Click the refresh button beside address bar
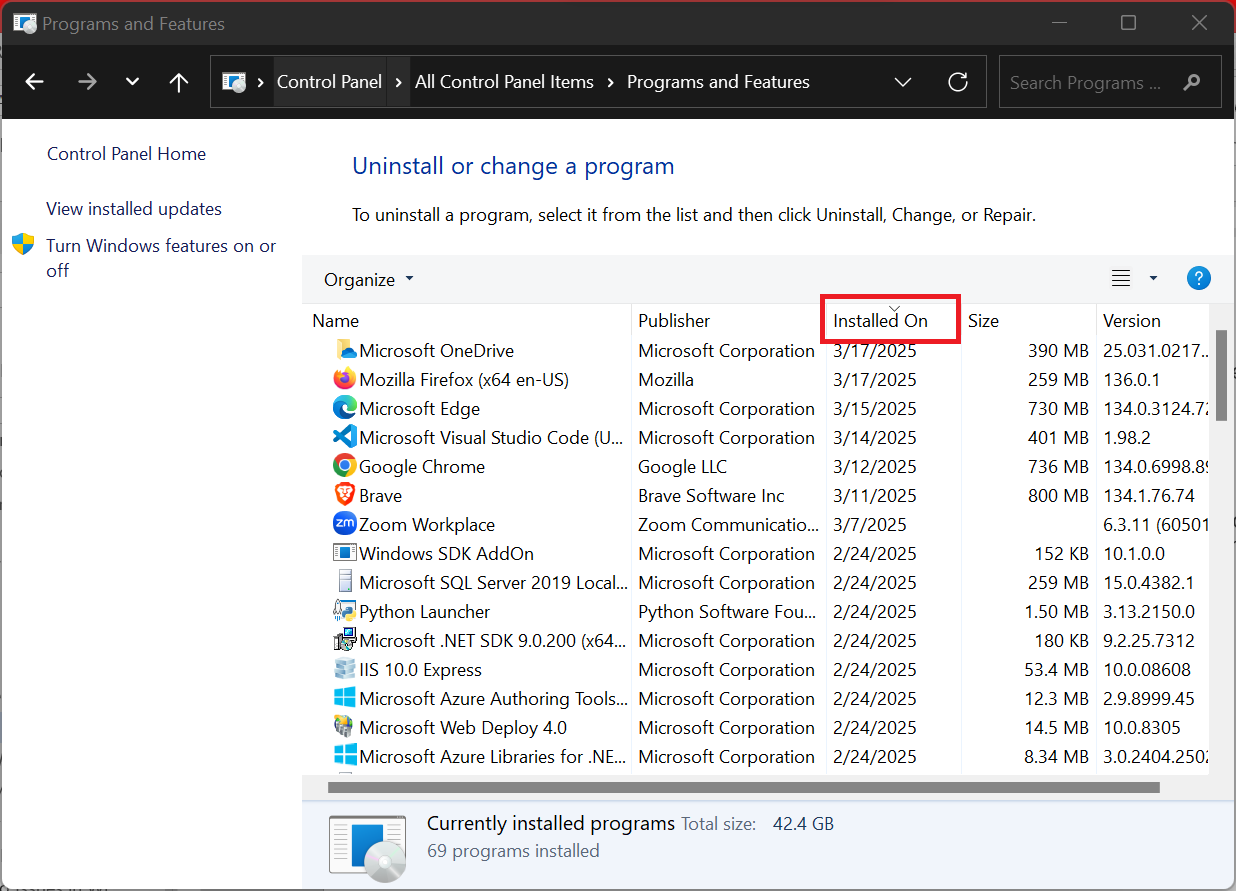The width and height of the screenshot is (1236, 891). pos(957,82)
